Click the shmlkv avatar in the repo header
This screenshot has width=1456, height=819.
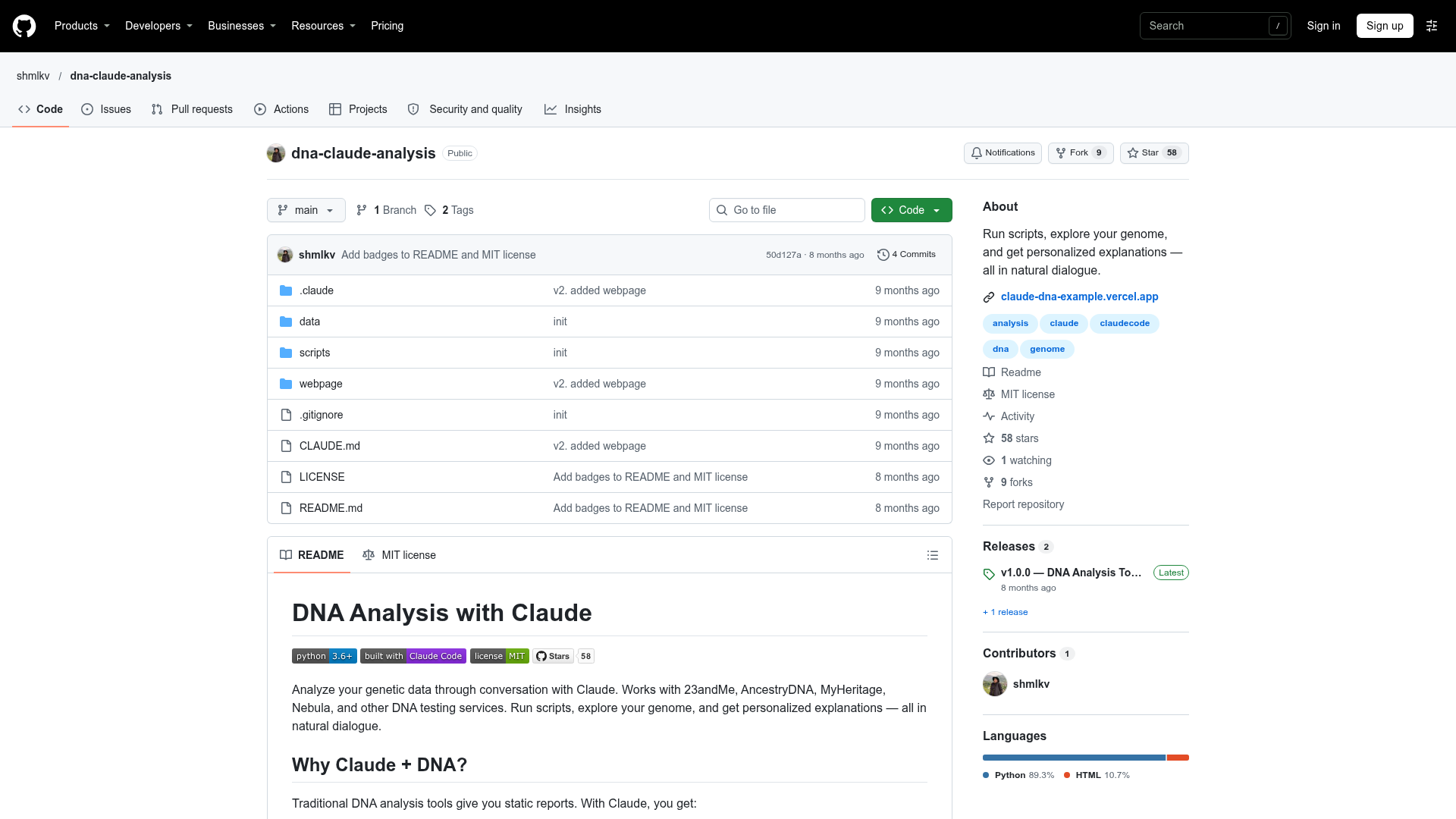(x=276, y=153)
